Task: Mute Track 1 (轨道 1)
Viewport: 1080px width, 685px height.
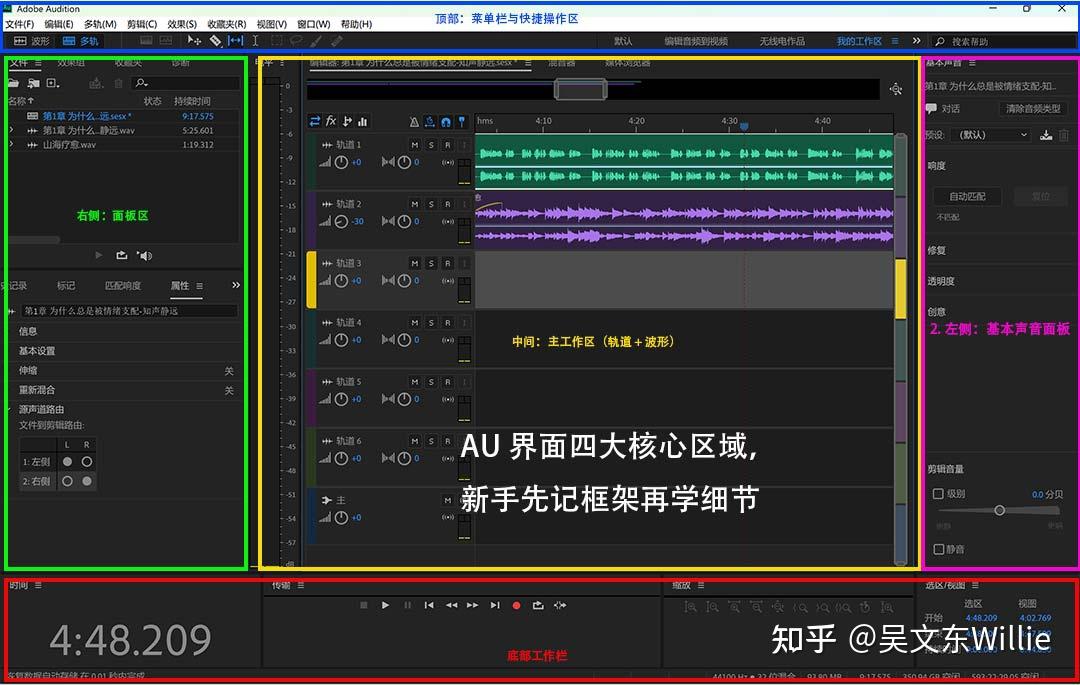Action: [x=415, y=145]
